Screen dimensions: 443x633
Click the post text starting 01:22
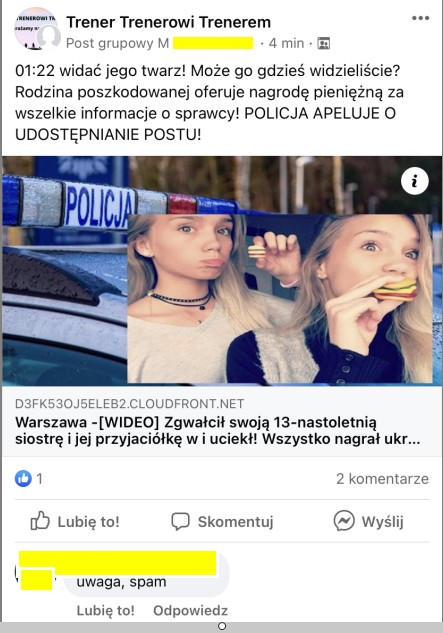click(x=209, y=103)
